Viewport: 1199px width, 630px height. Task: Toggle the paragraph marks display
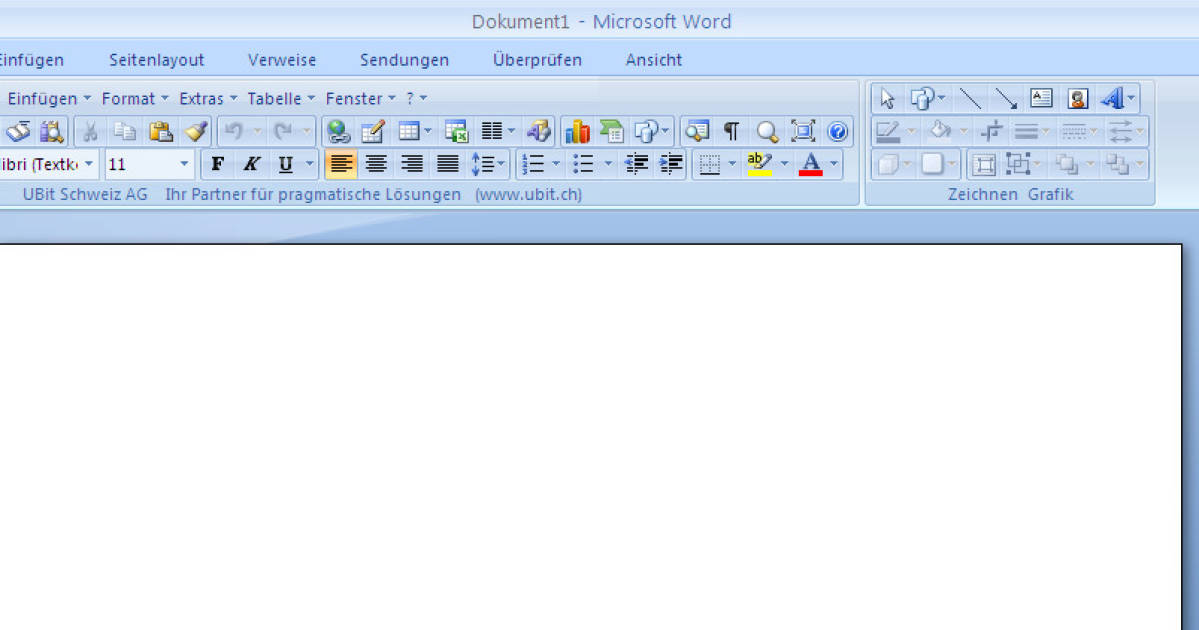731,131
